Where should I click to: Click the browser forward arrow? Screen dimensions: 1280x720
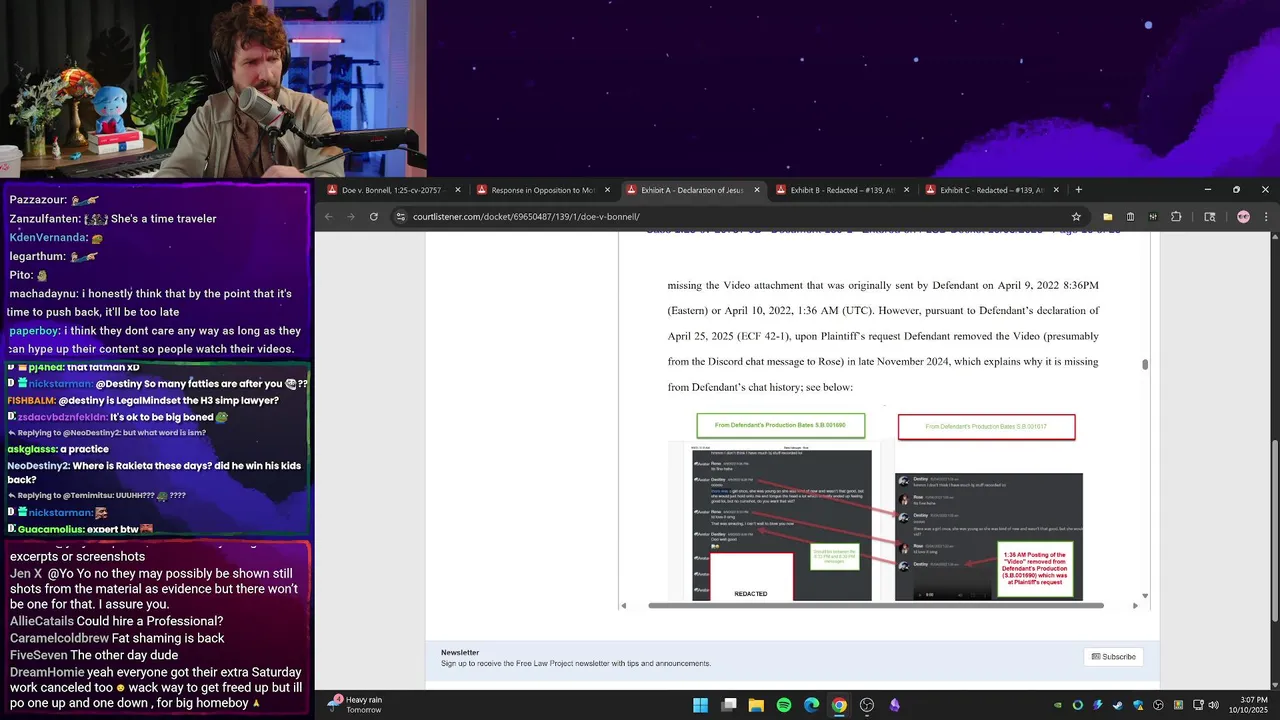[x=351, y=216]
